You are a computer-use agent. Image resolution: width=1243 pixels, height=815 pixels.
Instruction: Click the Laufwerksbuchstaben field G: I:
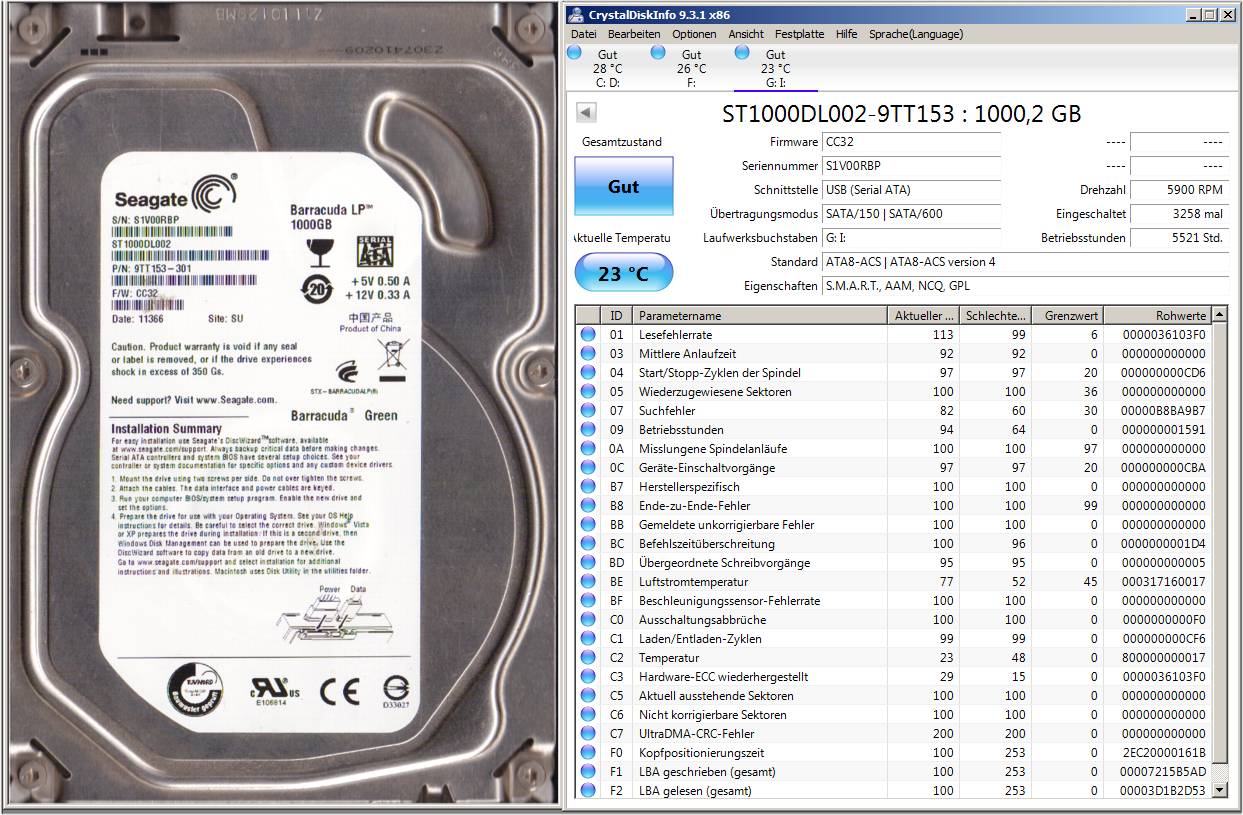point(911,238)
